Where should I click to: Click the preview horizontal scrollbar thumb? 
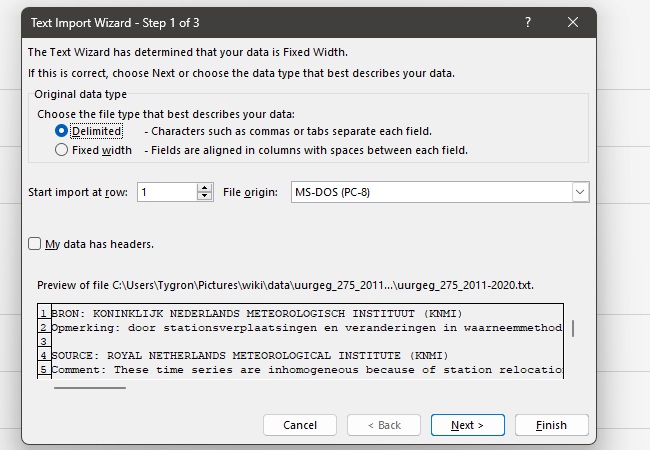(90, 386)
